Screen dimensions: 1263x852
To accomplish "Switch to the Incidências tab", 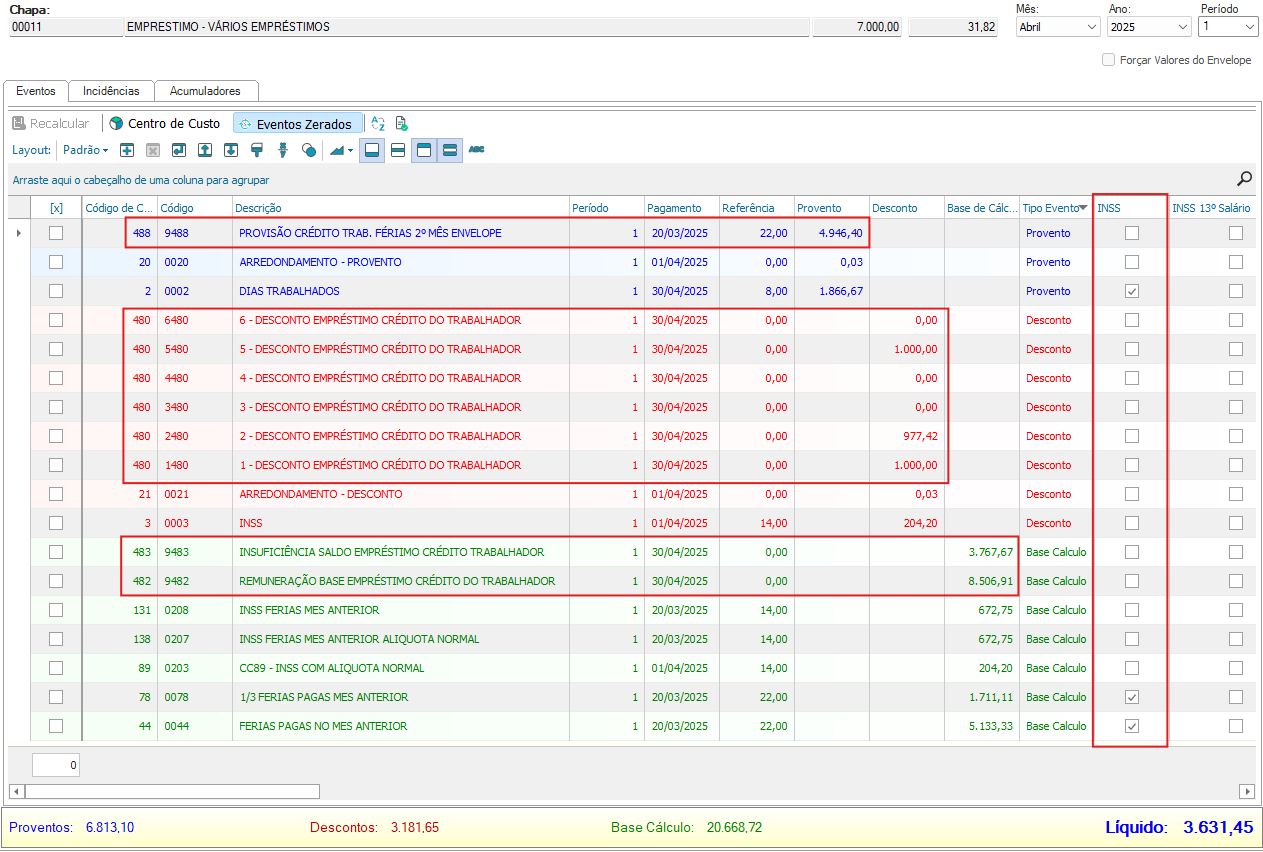I will 111,91.
